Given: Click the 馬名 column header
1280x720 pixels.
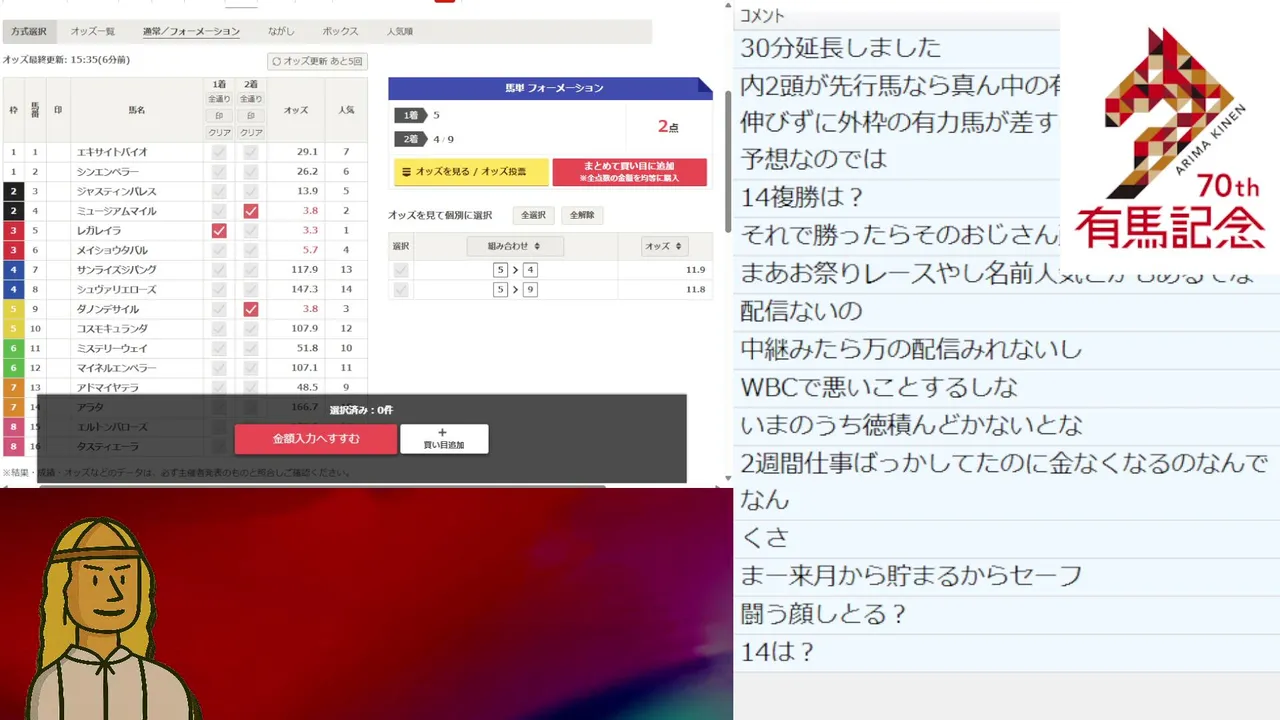Looking at the screenshot, I should point(136,110).
